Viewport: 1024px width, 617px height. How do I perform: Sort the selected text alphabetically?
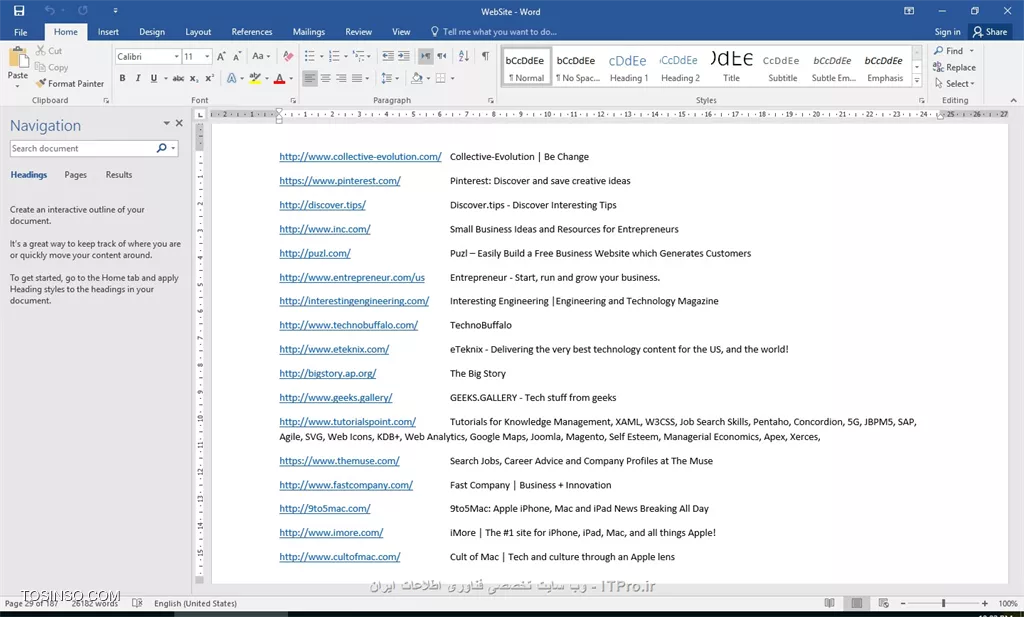tap(464, 57)
